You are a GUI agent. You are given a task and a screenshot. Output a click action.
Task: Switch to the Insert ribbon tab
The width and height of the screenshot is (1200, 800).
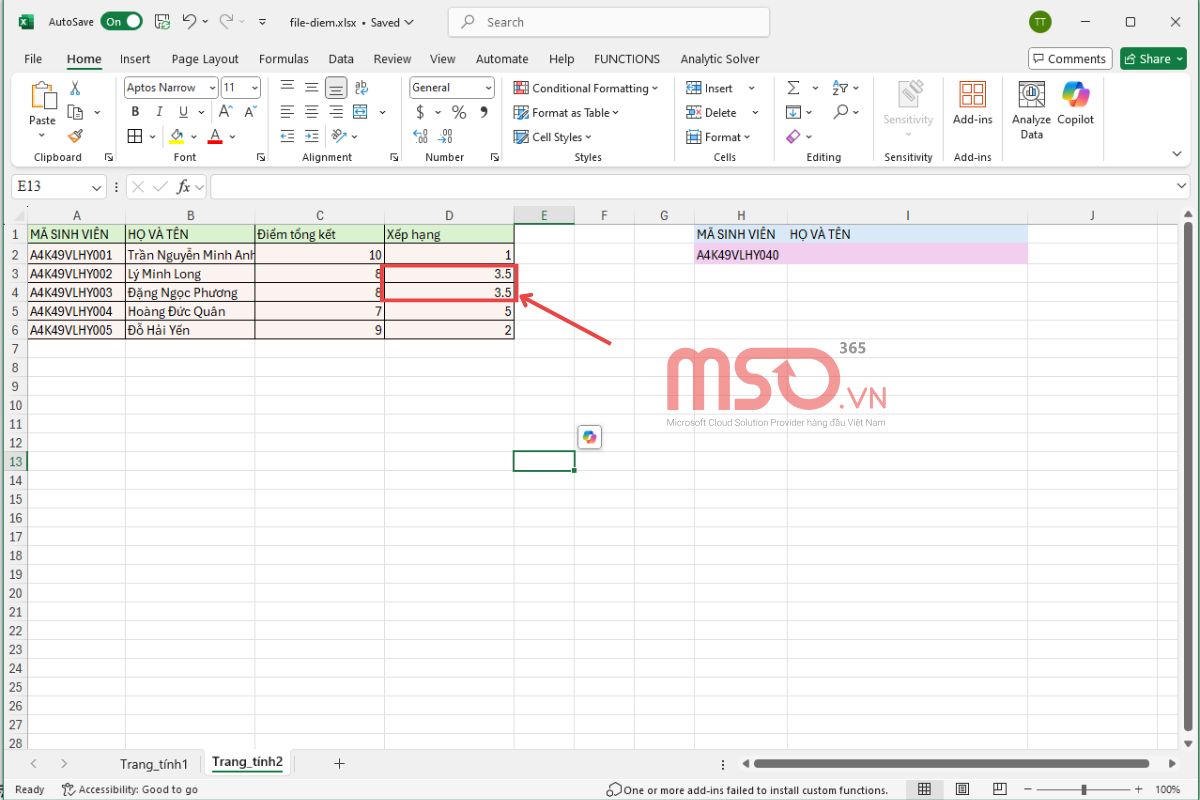pos(135,59)
